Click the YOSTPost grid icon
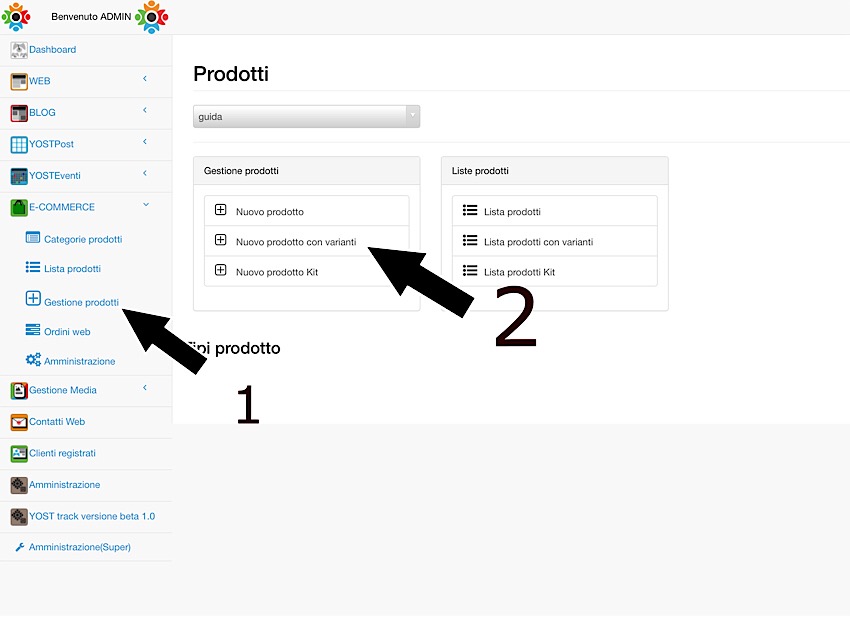 (18, 145)
